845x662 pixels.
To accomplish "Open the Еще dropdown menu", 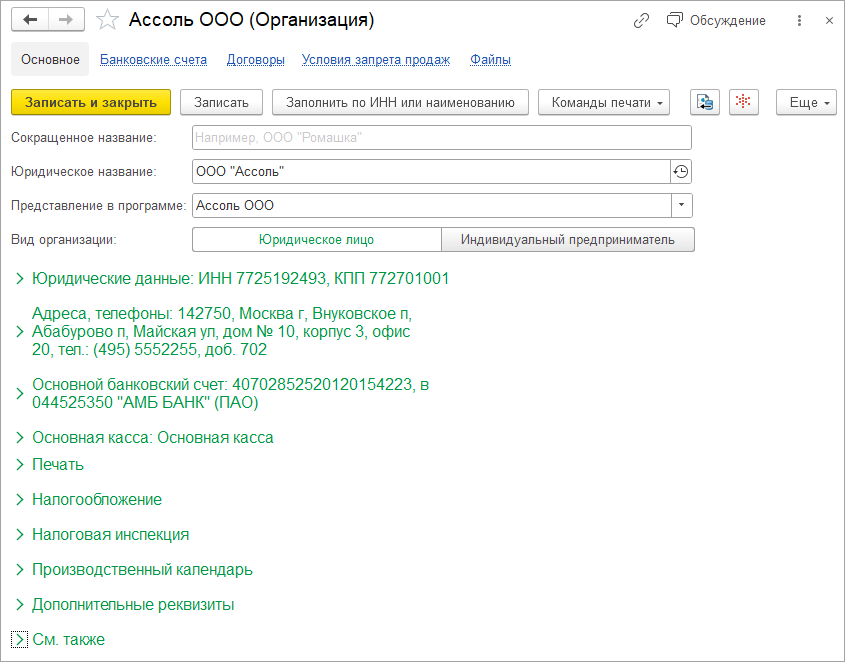I will pyautogui.click(x=805, y=102).
